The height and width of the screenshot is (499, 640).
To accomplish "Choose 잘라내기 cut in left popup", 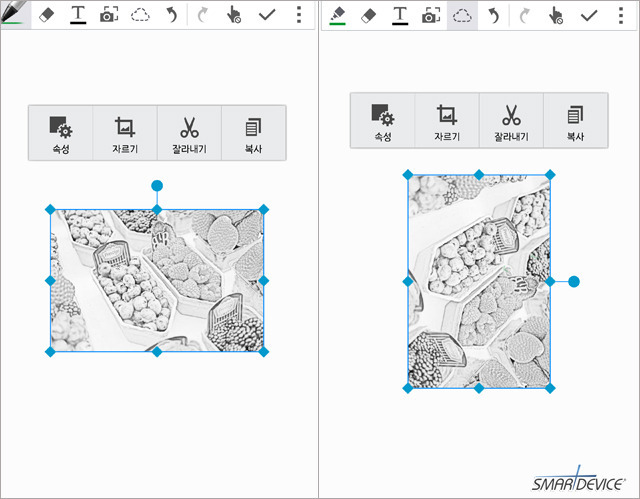I will tap(189, 133).
